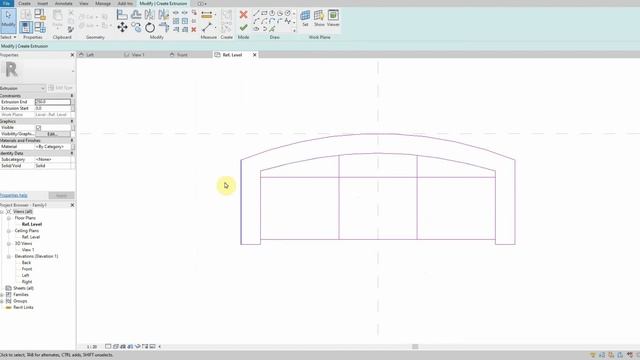Click the Visibility/Graphics Edit button

click(x=53, y=134)
